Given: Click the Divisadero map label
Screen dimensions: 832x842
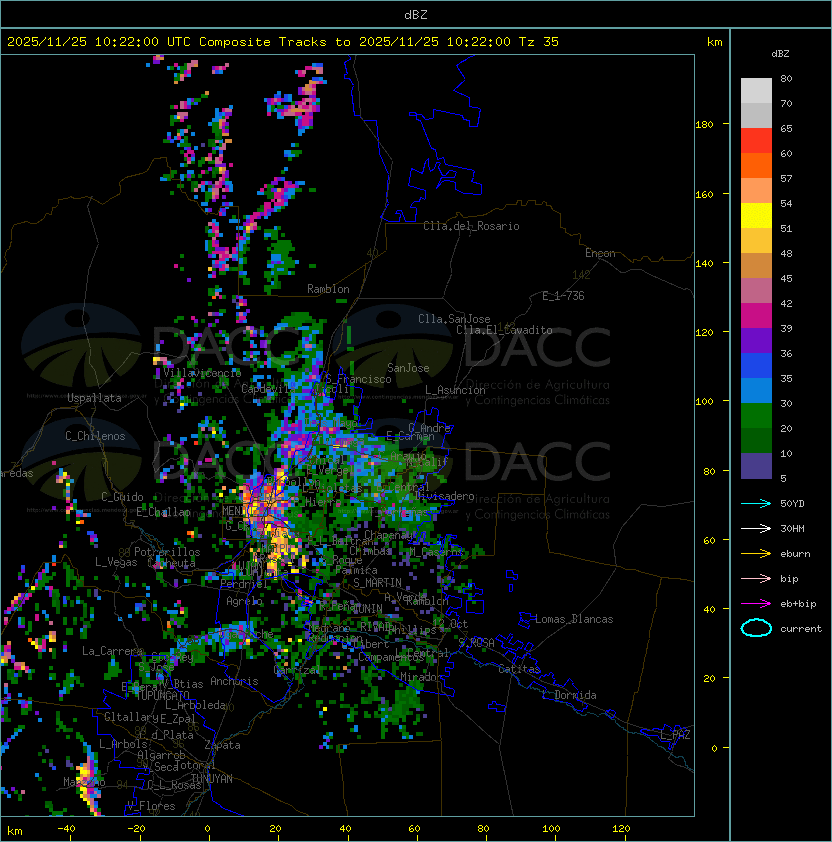Looking at the screenshot, I should [445, 496].
